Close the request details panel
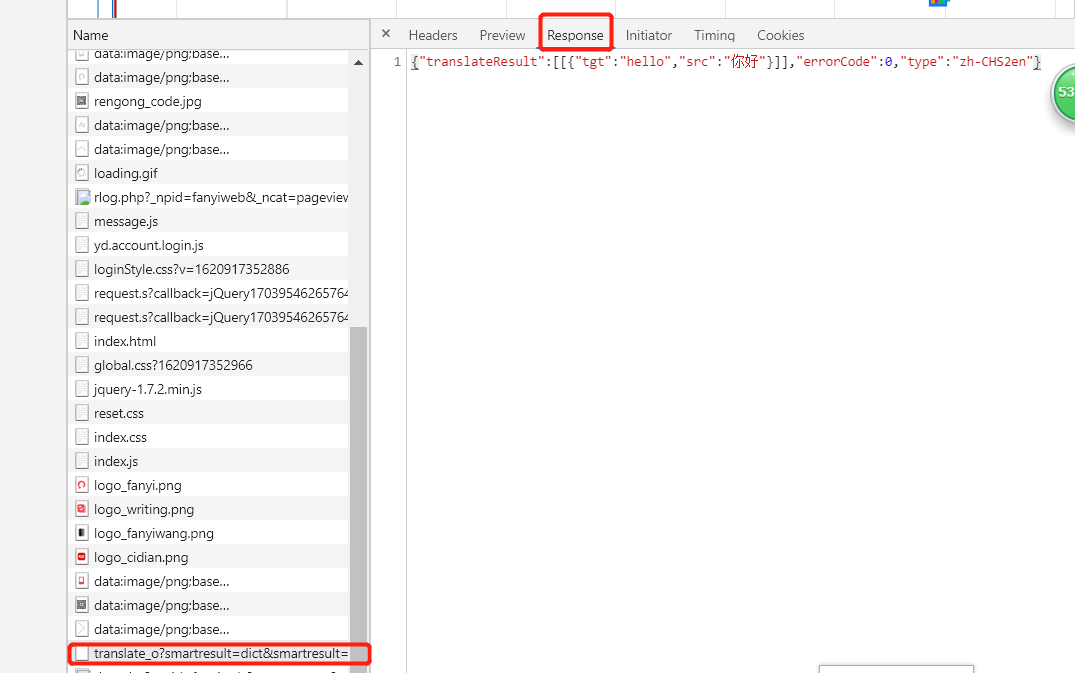 pos(386,34)
